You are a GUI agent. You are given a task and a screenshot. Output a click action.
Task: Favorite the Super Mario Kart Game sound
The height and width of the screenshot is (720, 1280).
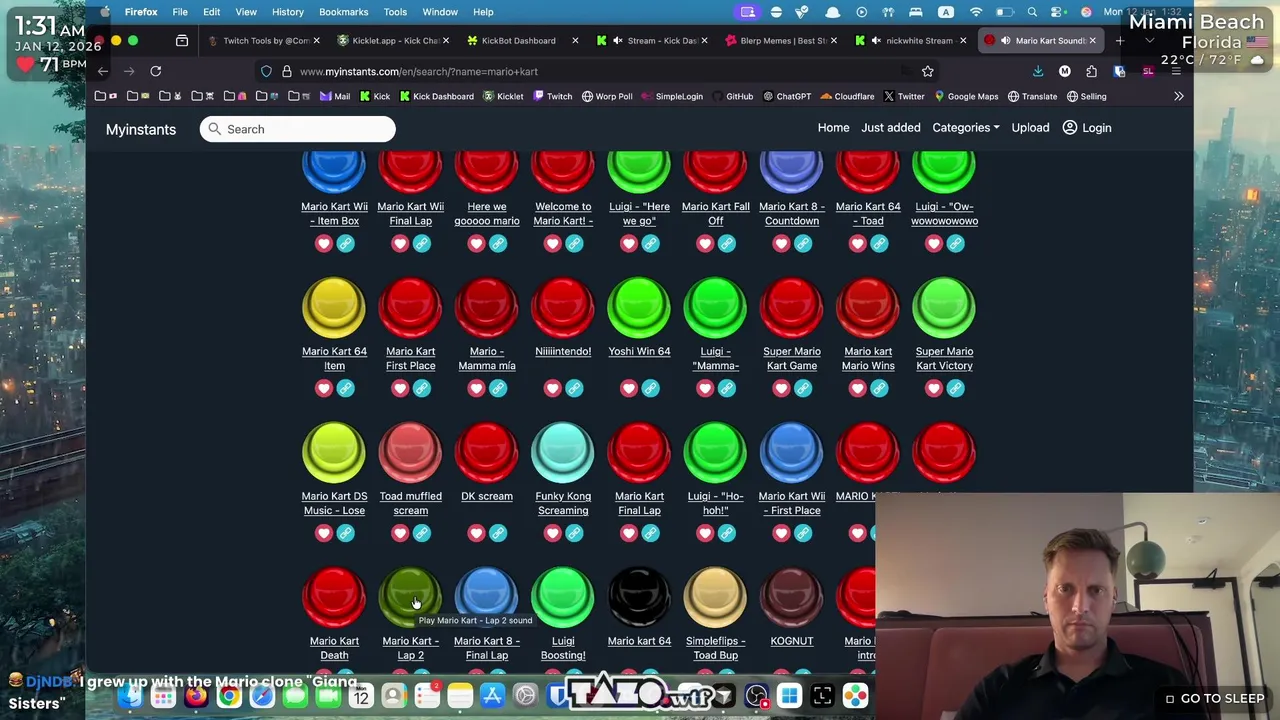(781, 388)
